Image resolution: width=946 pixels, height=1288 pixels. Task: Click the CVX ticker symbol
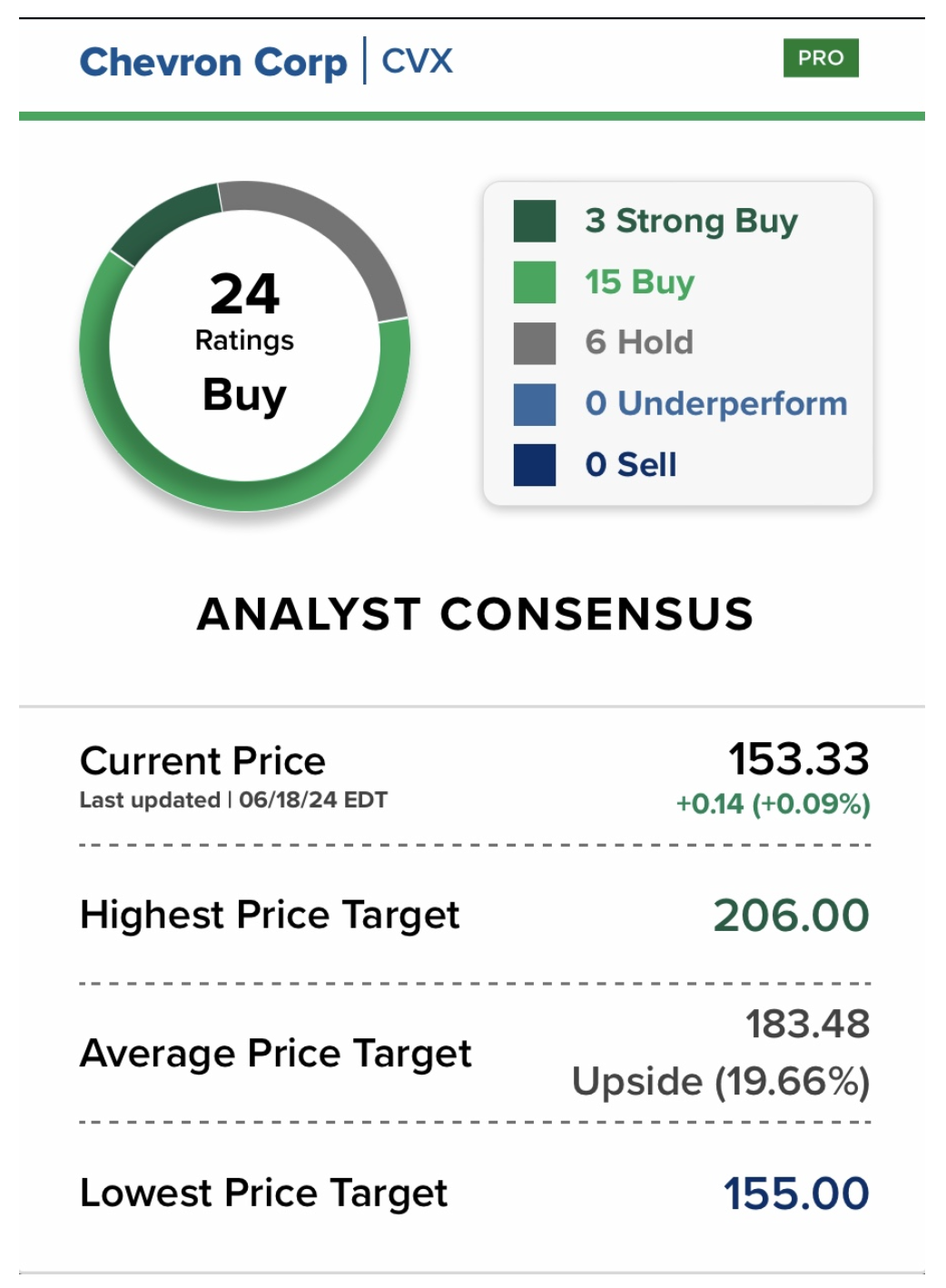click(417, 61)
